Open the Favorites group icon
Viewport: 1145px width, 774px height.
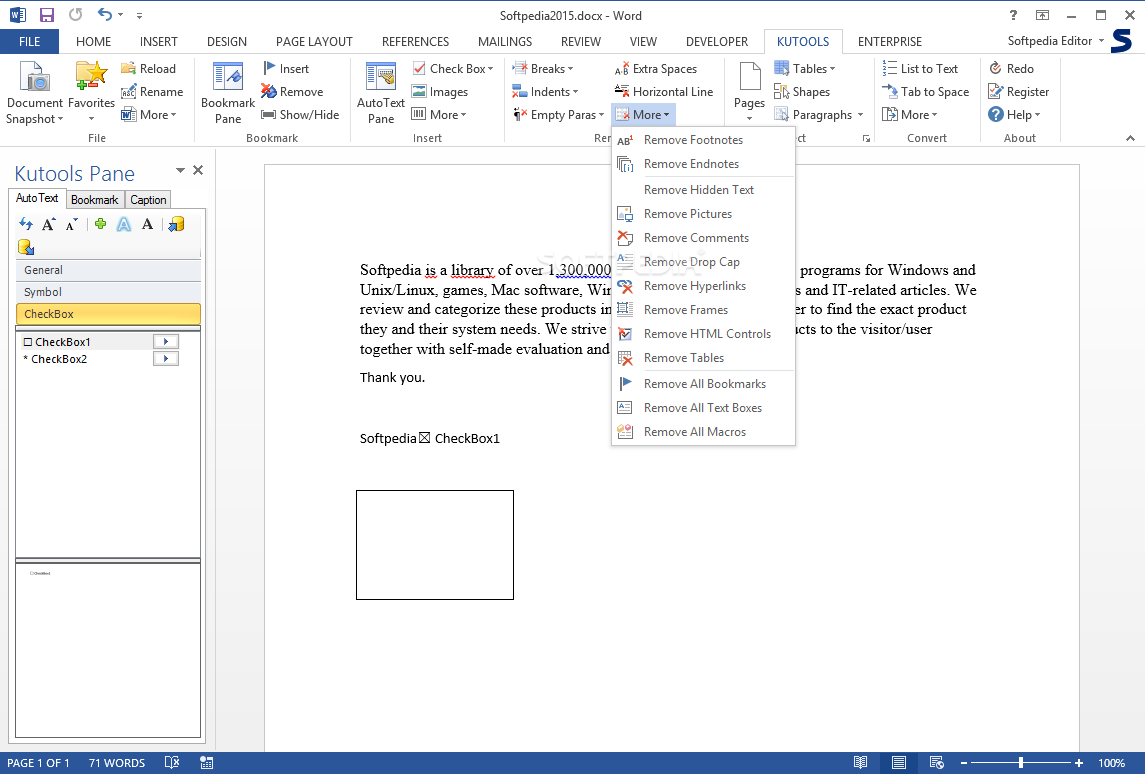pos(91,93)
